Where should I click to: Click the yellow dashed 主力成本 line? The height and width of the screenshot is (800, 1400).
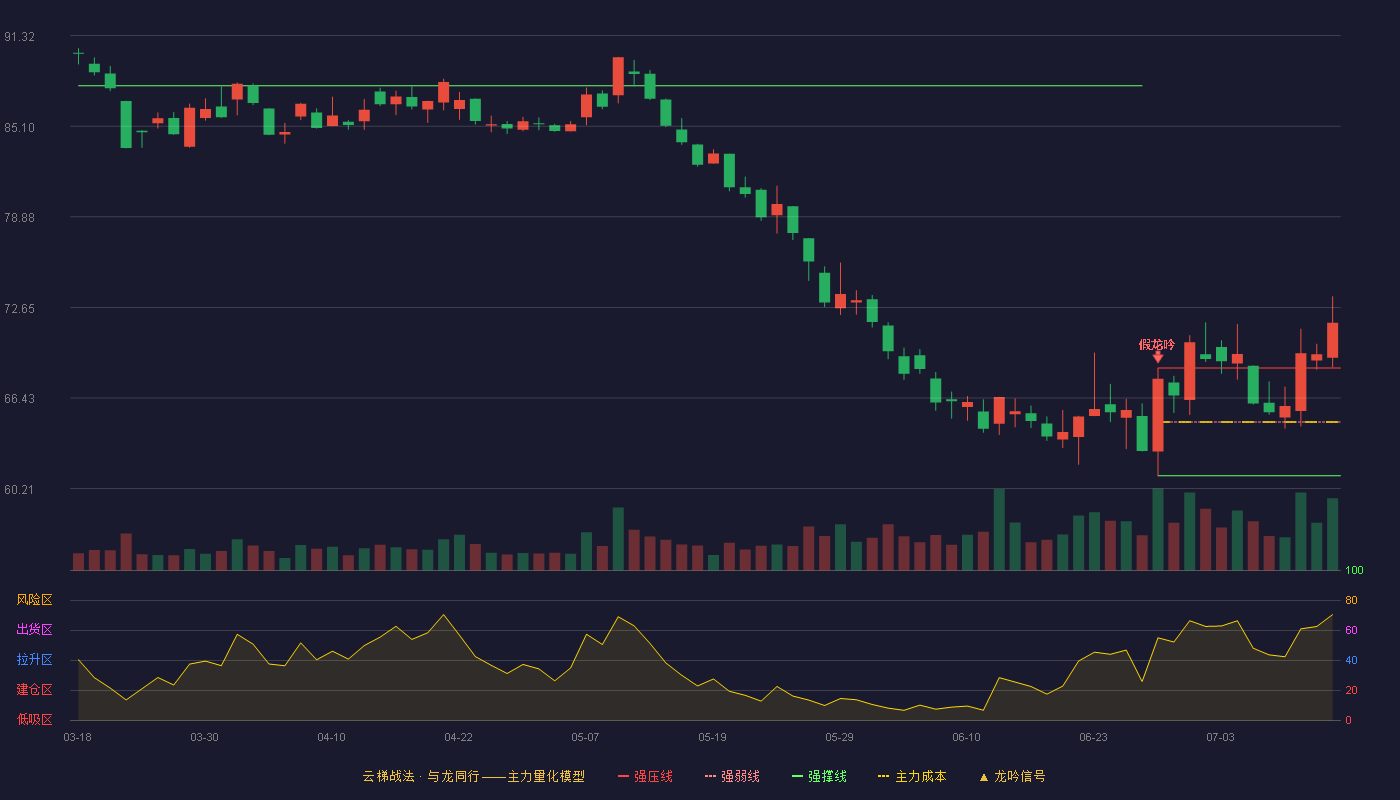tap(1252, 422)
